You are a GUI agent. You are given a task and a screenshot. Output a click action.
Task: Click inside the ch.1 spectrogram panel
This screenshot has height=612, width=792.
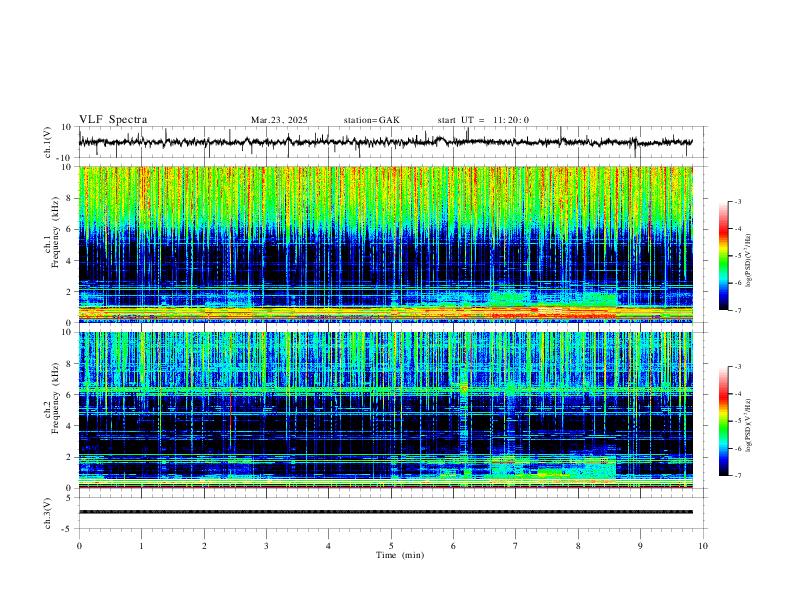pos(385,244)
